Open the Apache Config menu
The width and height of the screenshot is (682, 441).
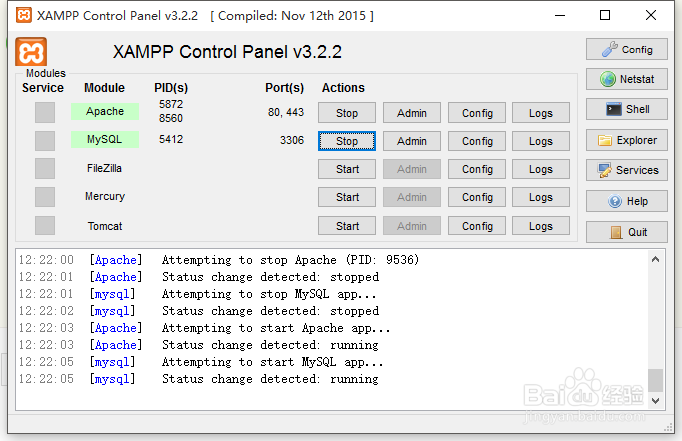[477, 113]
